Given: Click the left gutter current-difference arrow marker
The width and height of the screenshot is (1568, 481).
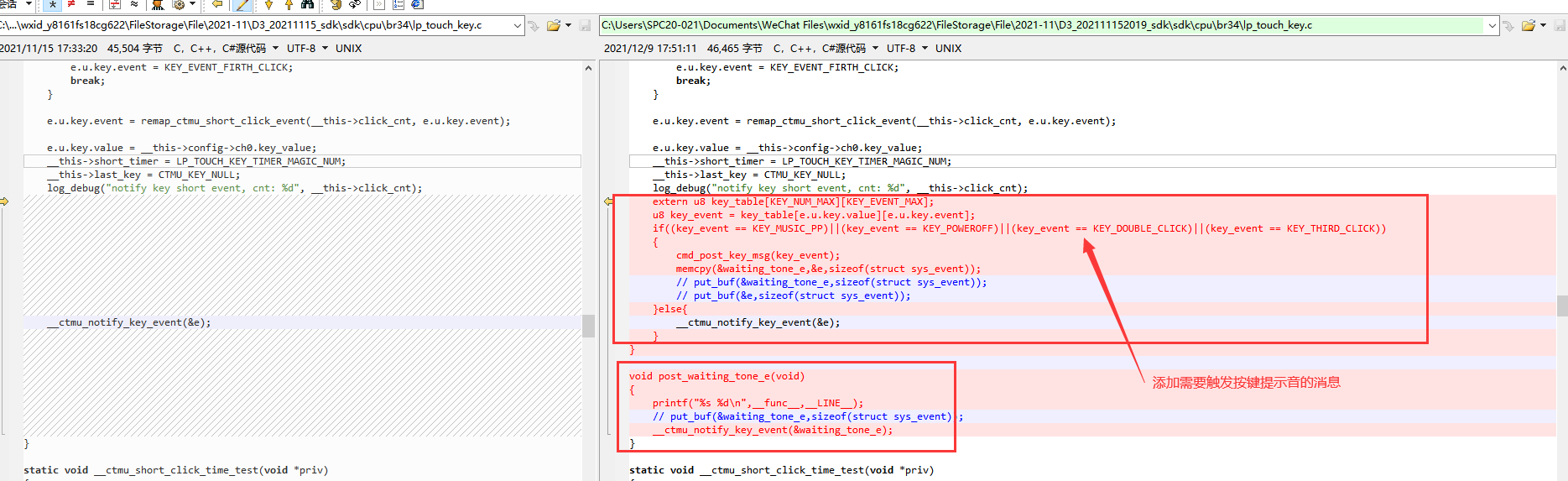Looking at the screenshot, I should point(4,201).
